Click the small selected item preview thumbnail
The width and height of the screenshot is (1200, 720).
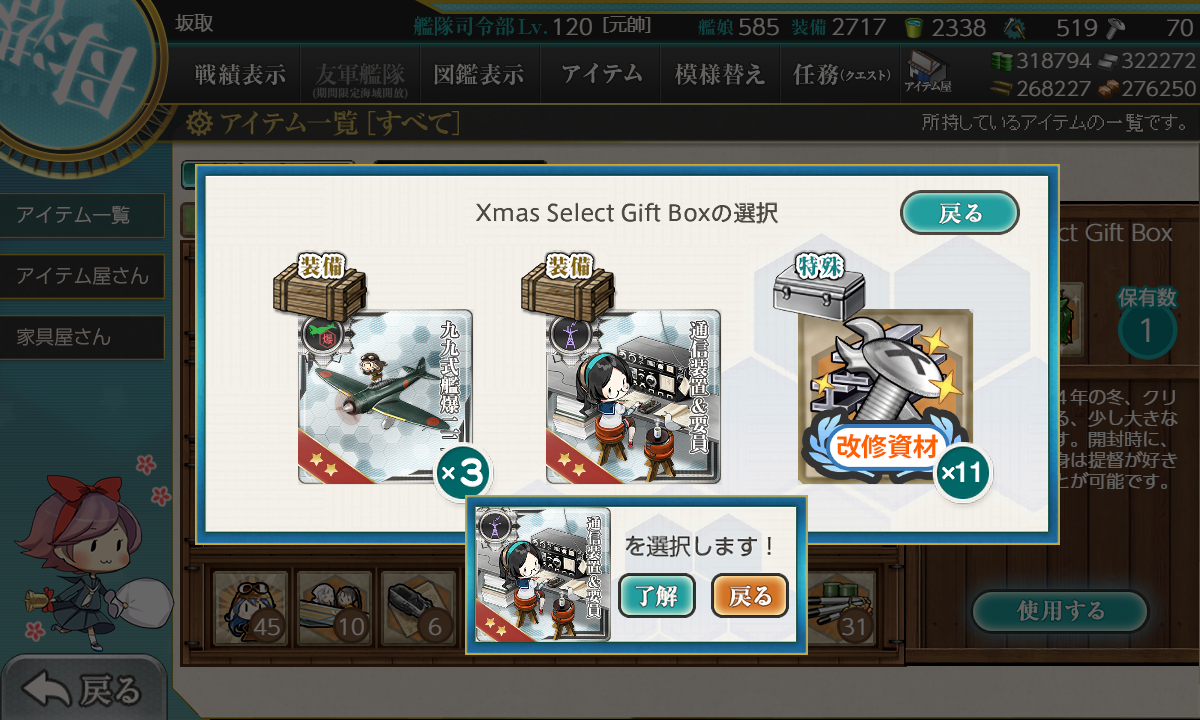click(543, 575)
